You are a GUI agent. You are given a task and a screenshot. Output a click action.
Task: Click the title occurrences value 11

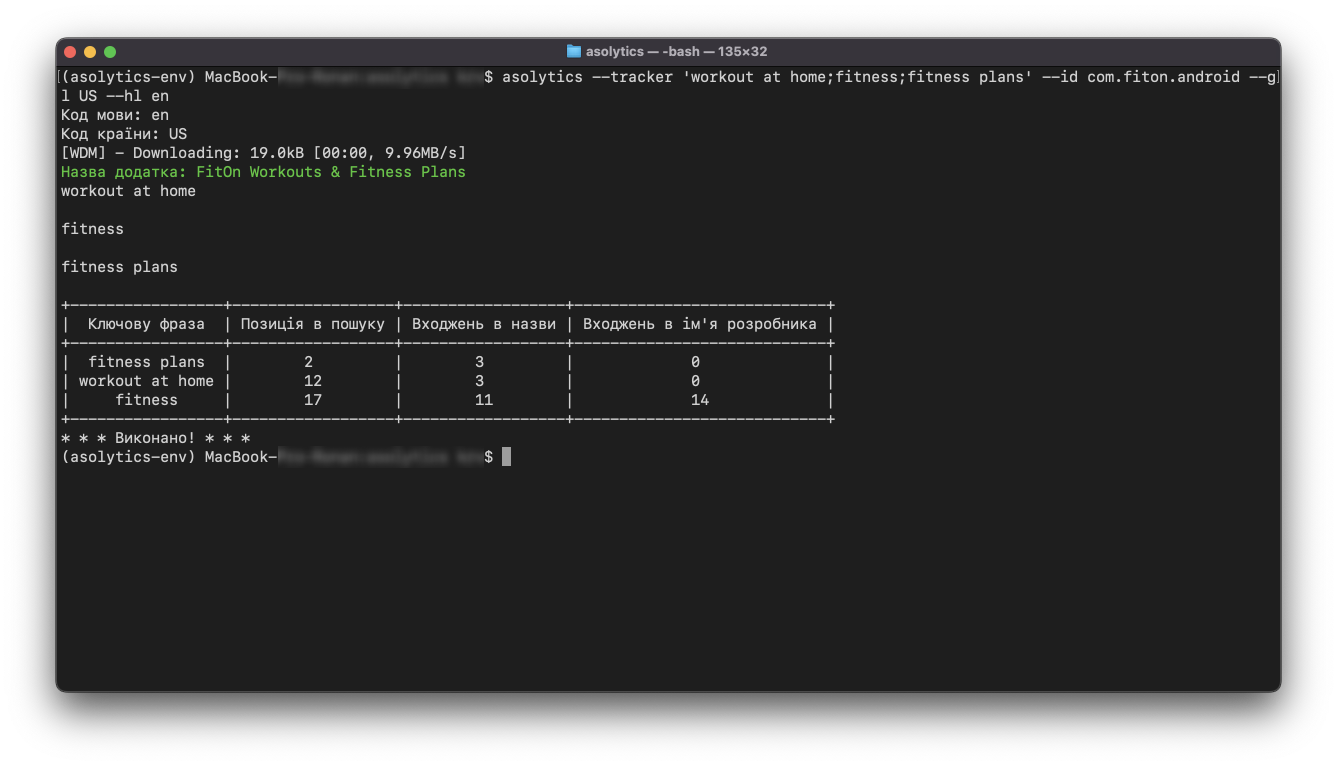(x=484, y=400)
